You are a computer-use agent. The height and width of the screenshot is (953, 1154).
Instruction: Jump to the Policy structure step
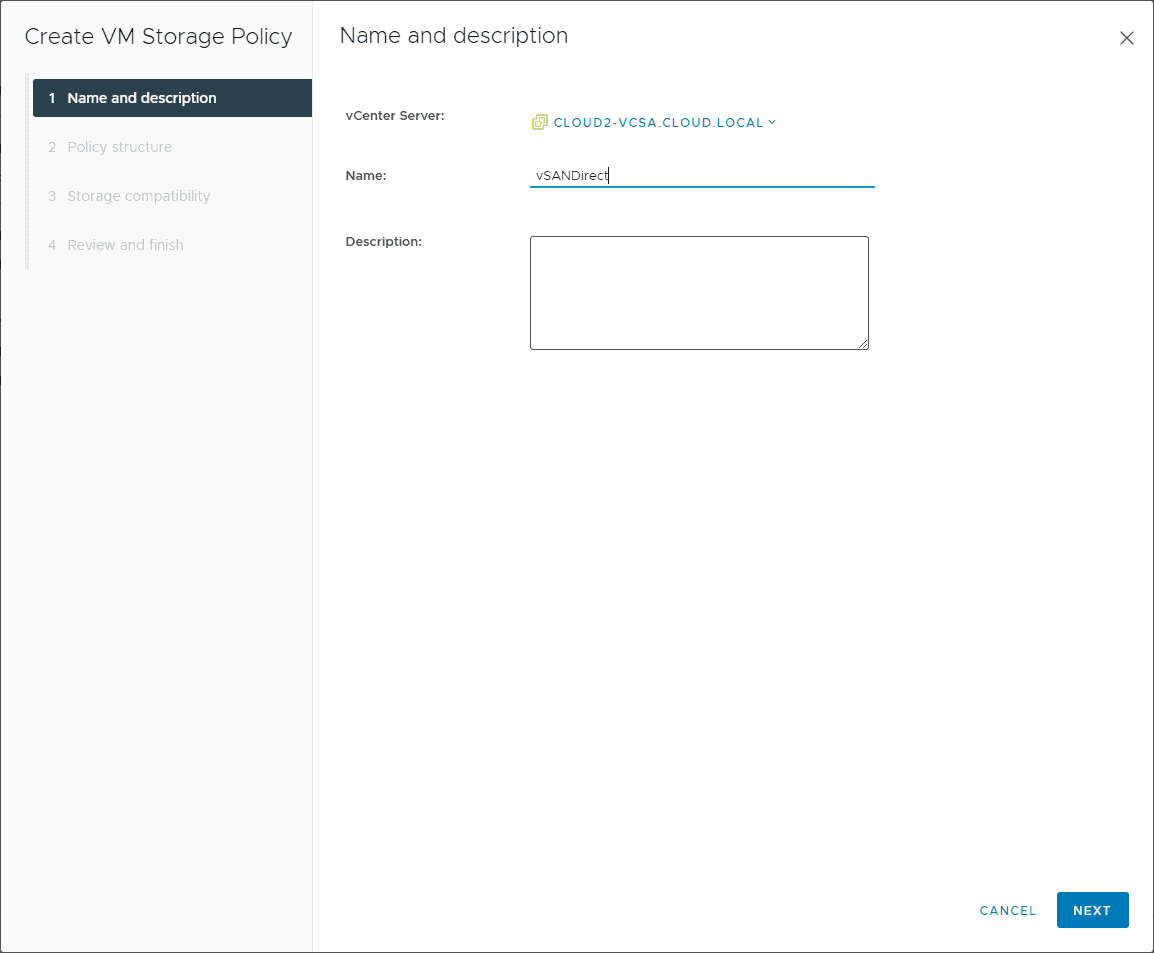118,146
